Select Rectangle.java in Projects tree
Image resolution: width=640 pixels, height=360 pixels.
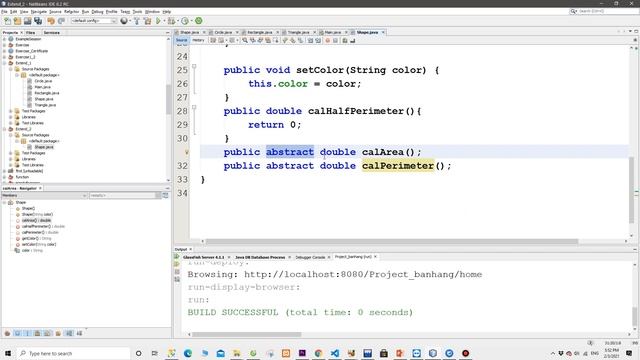click(x=47, y=93)
